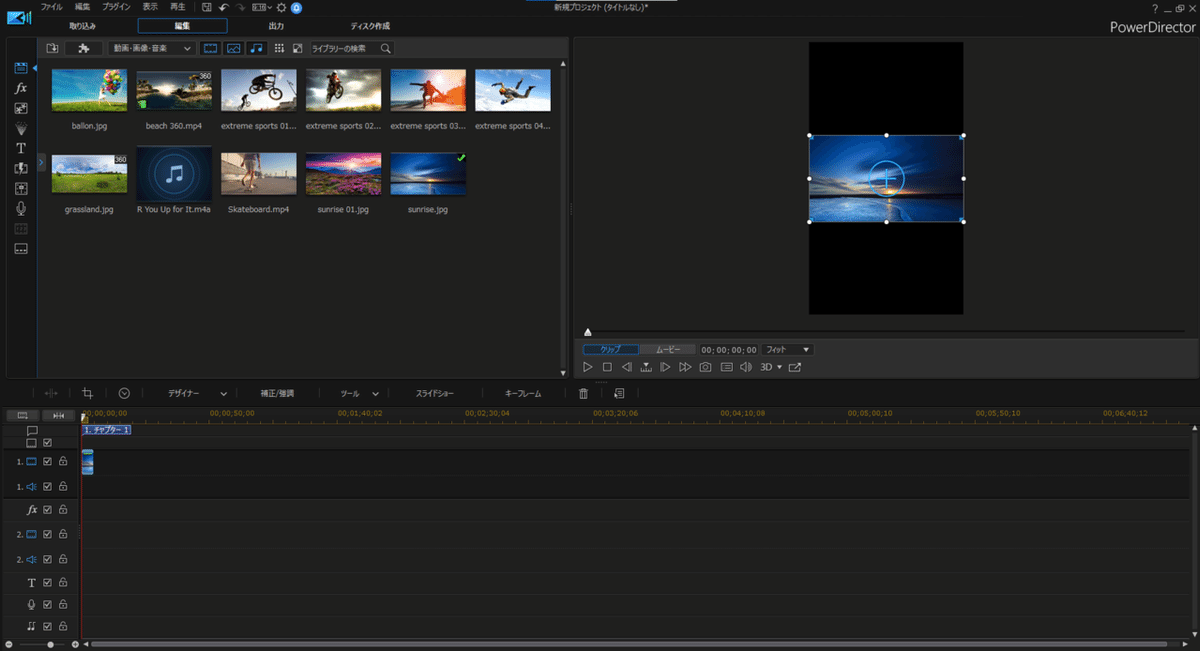Adjust preview volume with speaker icon
This screenshot has height=651, width=1200.
tap(745, 368)
